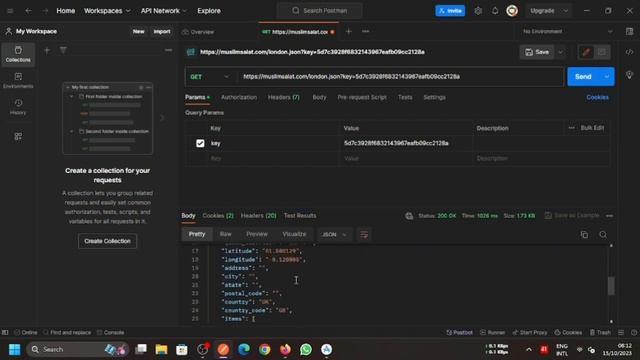Open the Save options dropdown arrow
Viewport: 640px width, 360px height.
[x=560, y=52]
